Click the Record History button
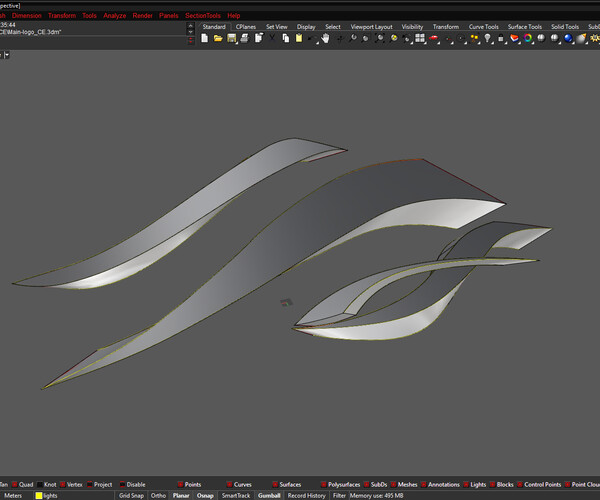 coord(306,495)
